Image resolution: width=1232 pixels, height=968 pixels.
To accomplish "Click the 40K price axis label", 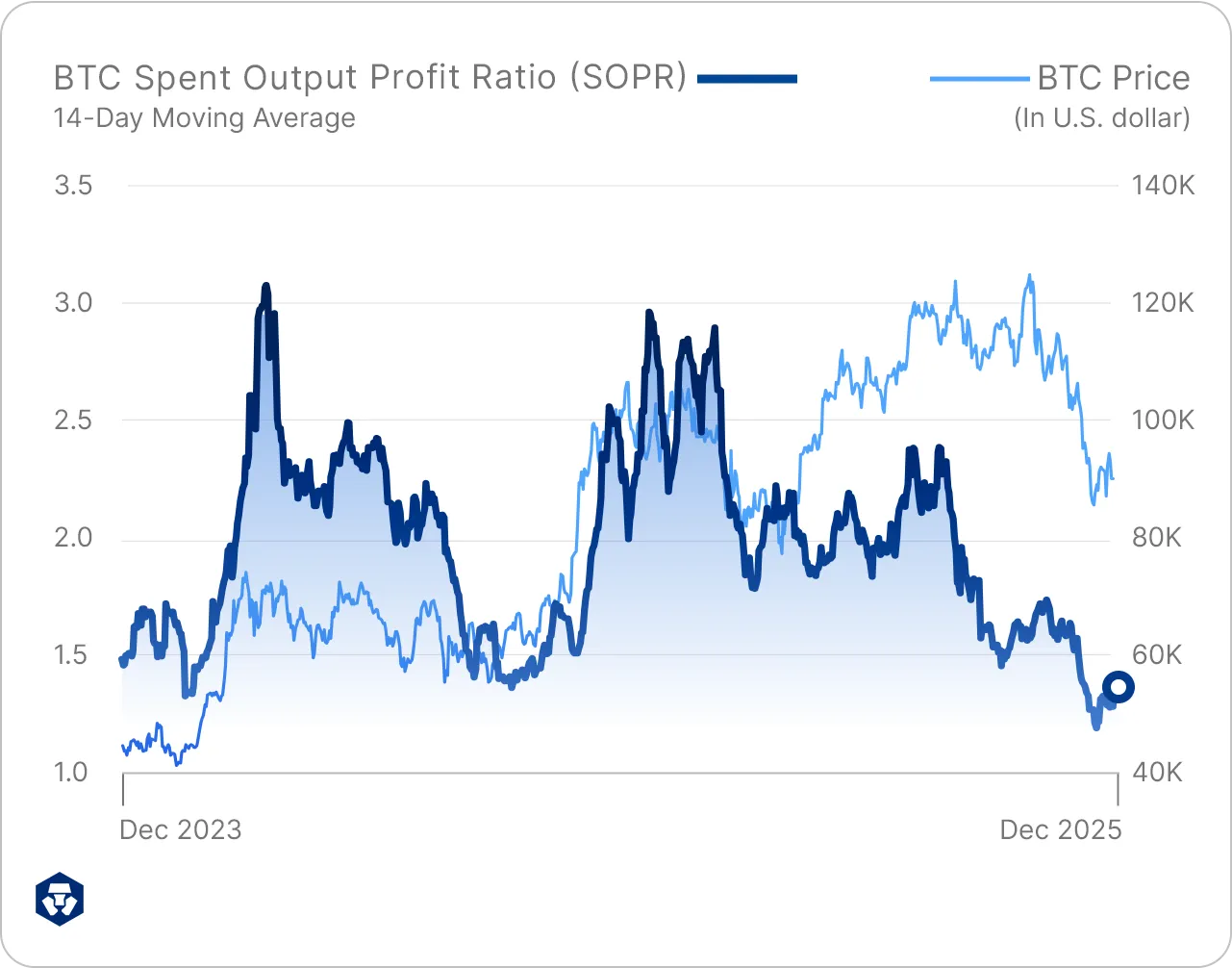I will tap(1157, 772).
